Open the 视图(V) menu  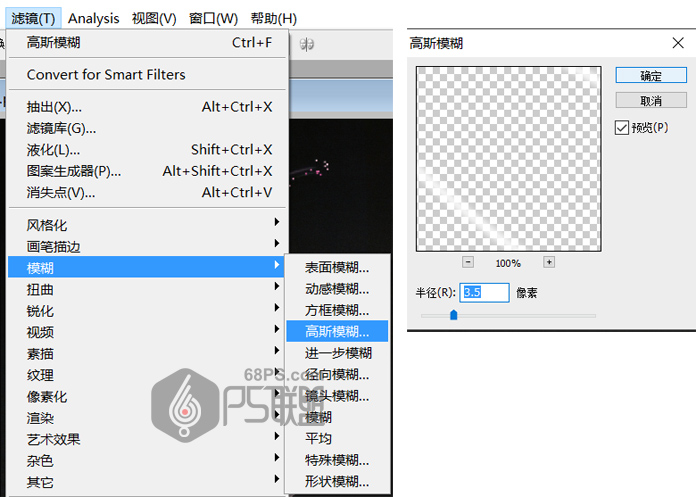click(154, 19)
